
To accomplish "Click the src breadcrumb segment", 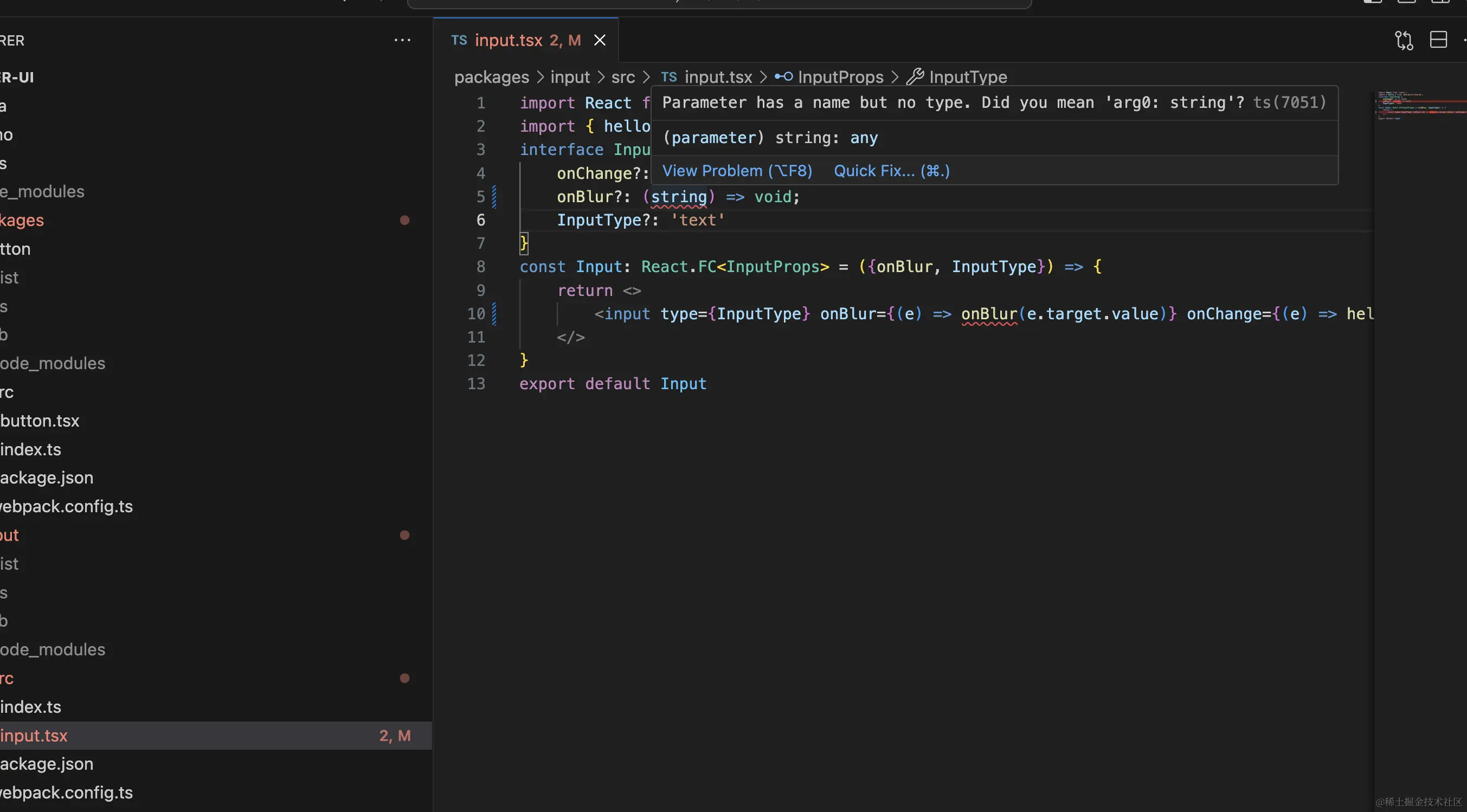I will [x=623, y=77].
